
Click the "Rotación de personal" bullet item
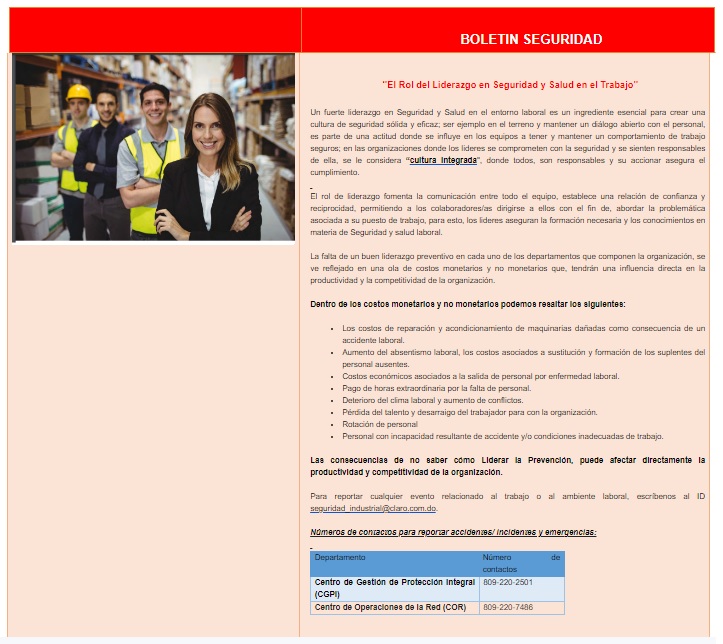coord(380,424)
